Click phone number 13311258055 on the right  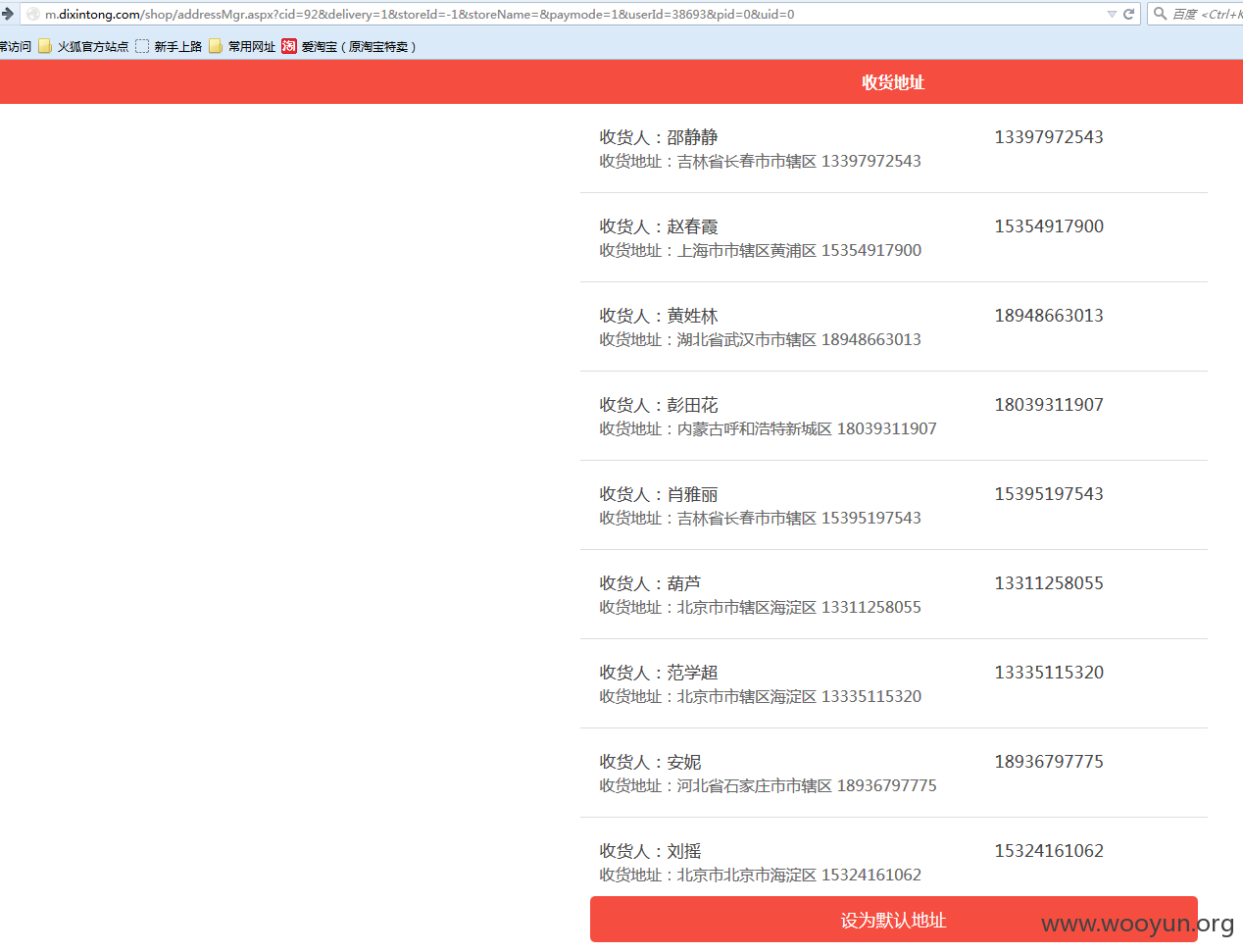click(1049, 583)
